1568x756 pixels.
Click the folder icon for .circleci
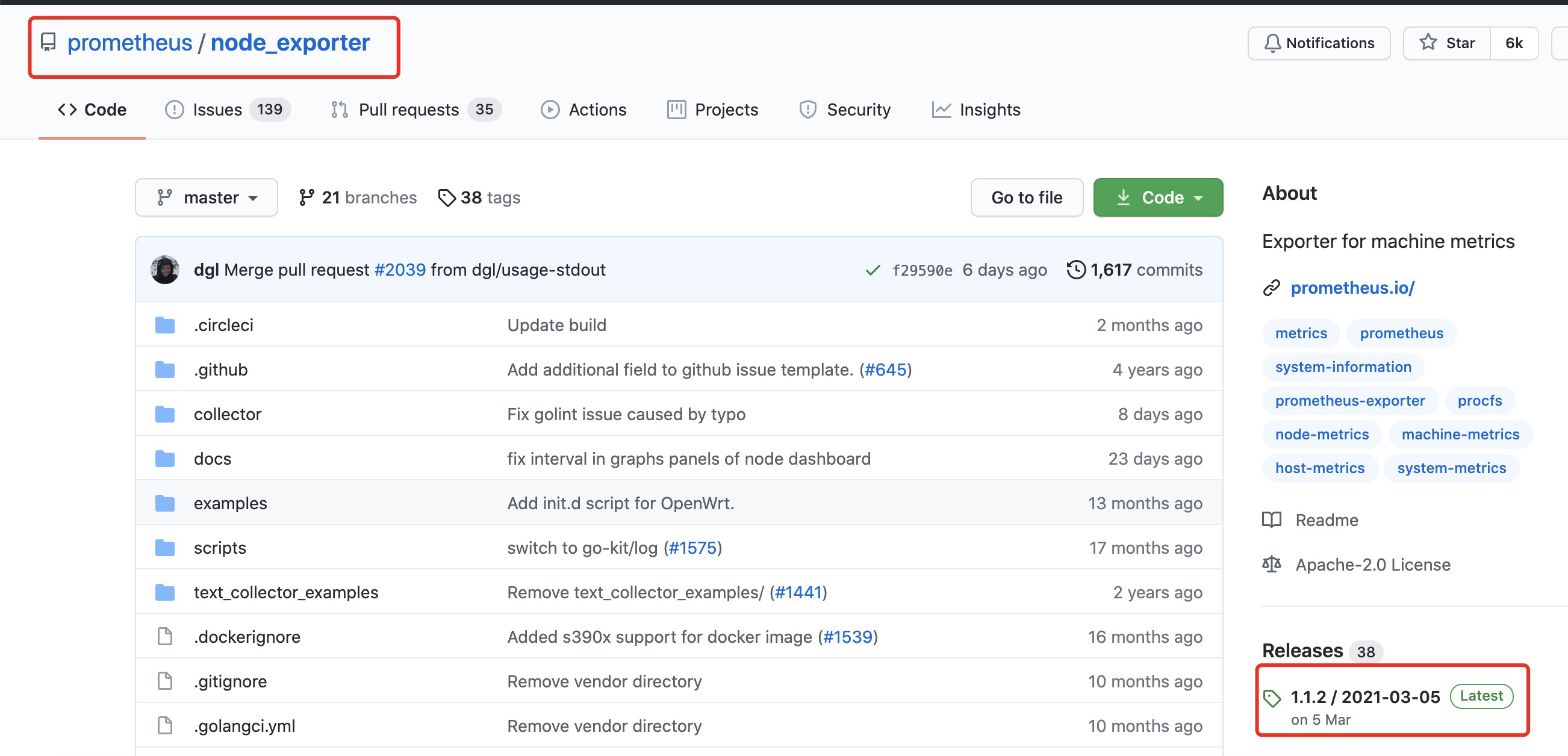(x=165, y=325)
